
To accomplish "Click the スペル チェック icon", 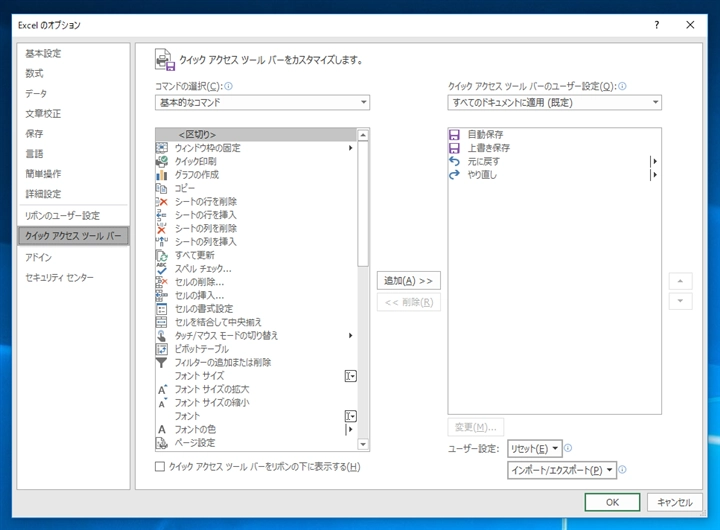I will click(x=162, y=269).
